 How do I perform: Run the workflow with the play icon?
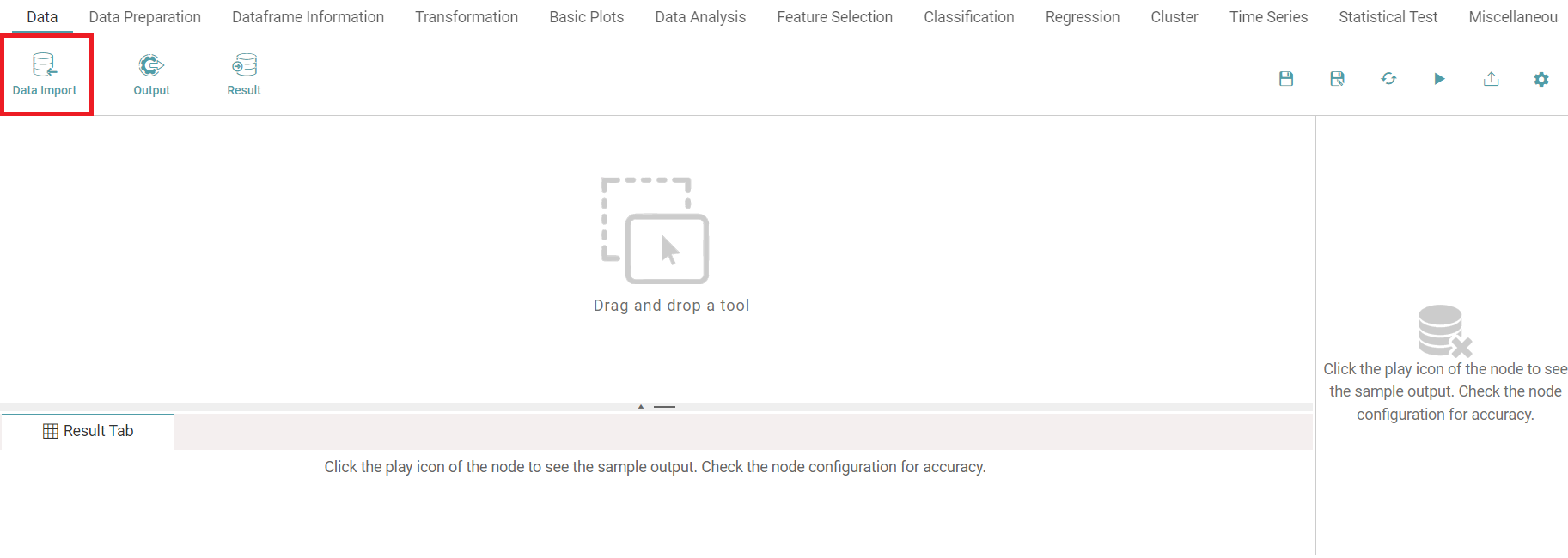[x=1439, y=79]
